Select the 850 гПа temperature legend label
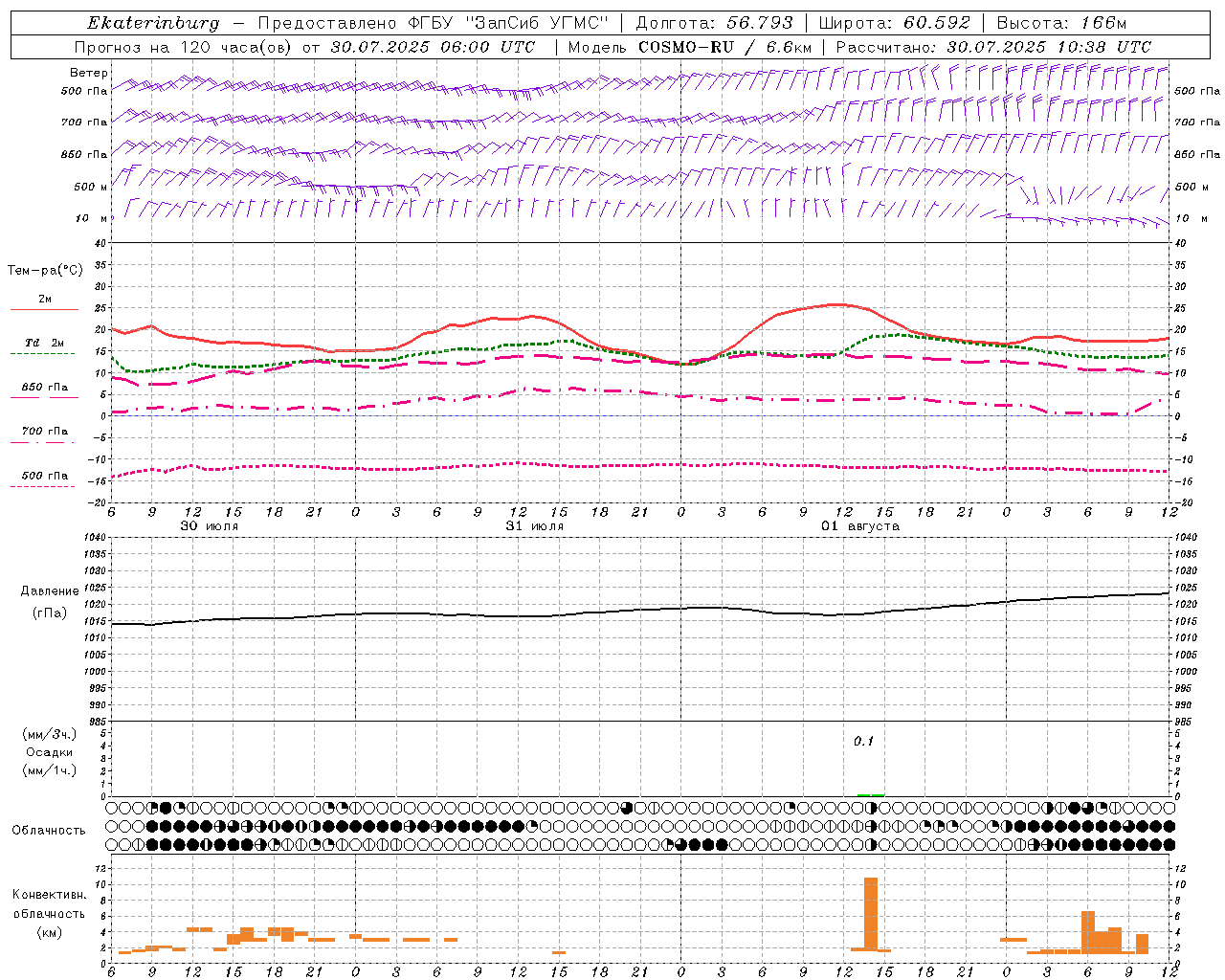 point(45,387)
